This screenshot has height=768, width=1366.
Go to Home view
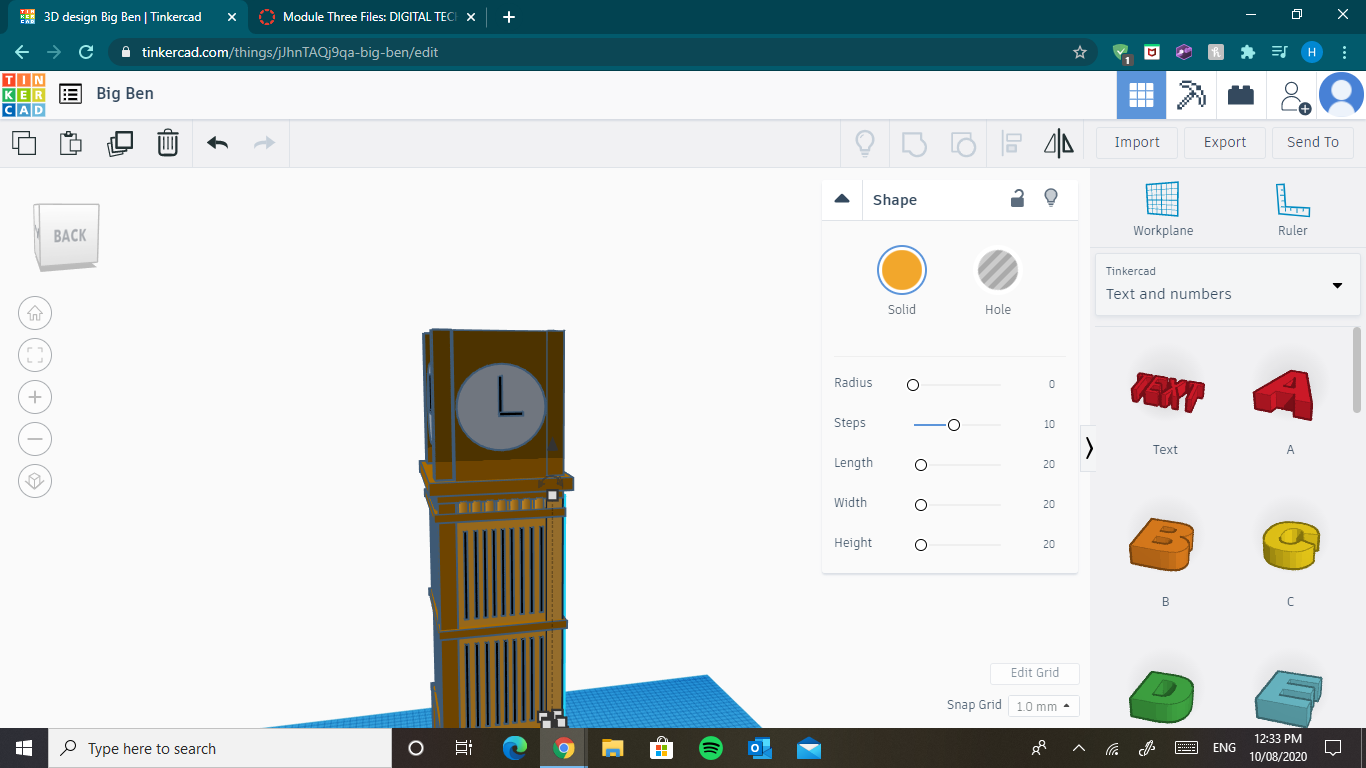point(35,313)
